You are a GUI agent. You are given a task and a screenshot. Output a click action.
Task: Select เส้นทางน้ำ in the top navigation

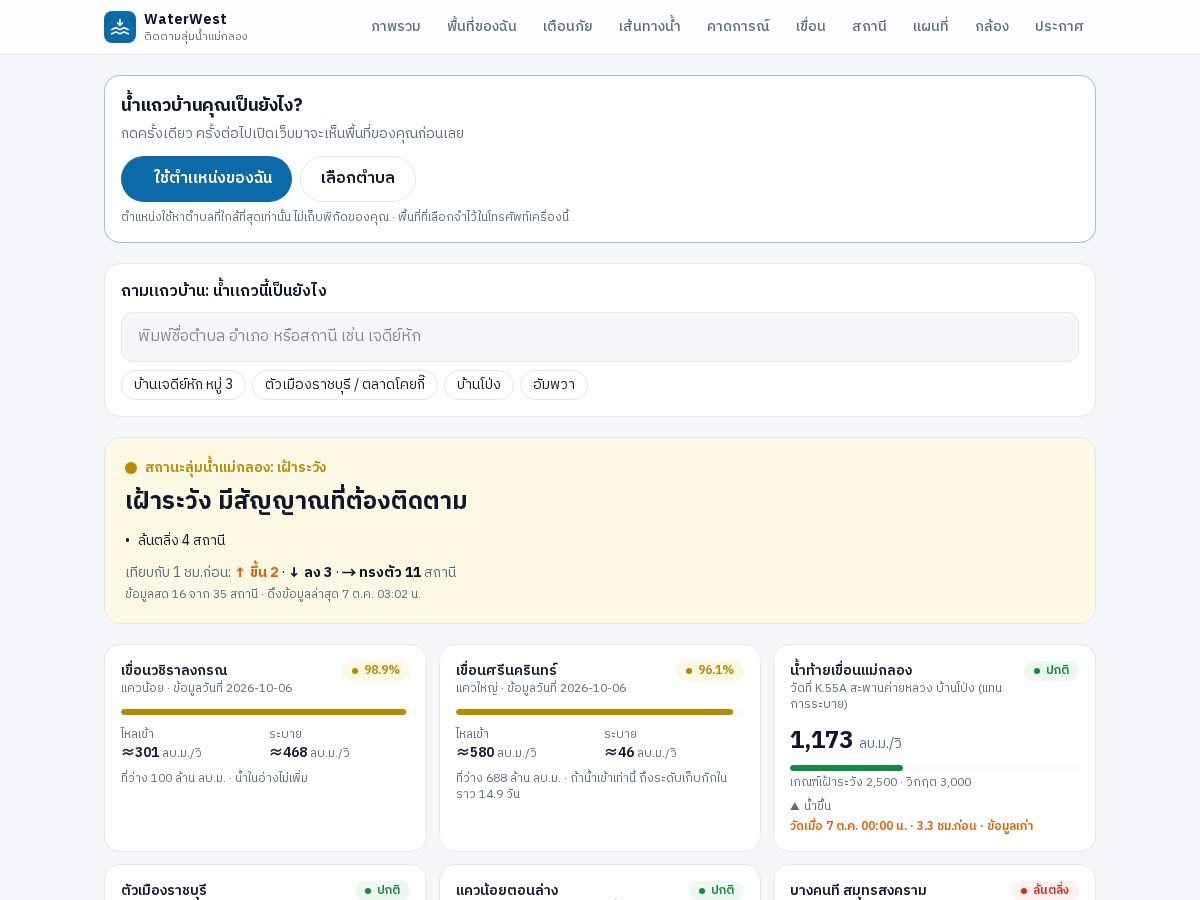point(650,27)
